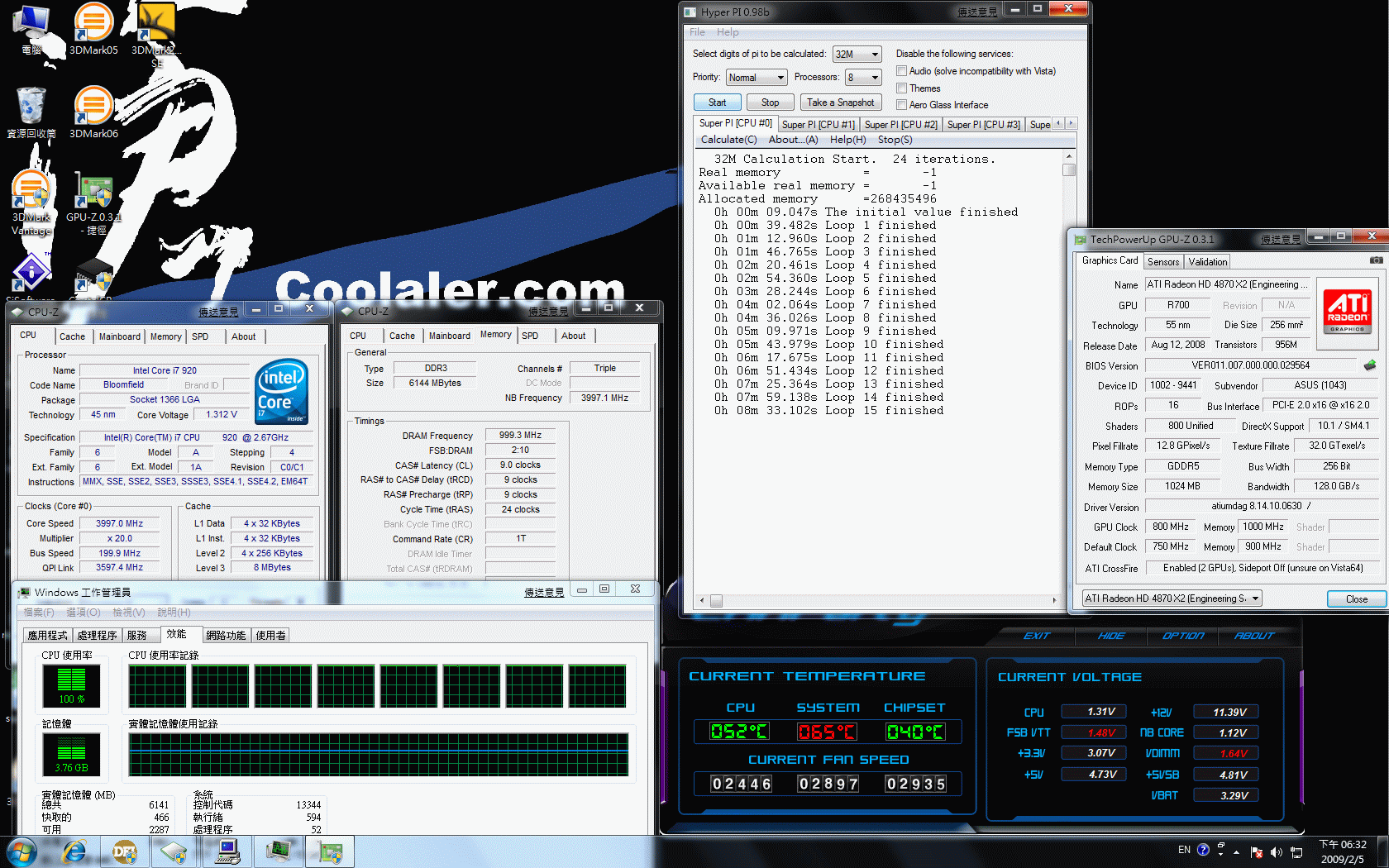Switch to the GPU-Z Sensors tab
Image resolution: width=1389 pixels, height=868 pixels.
tap(1163, 262)
